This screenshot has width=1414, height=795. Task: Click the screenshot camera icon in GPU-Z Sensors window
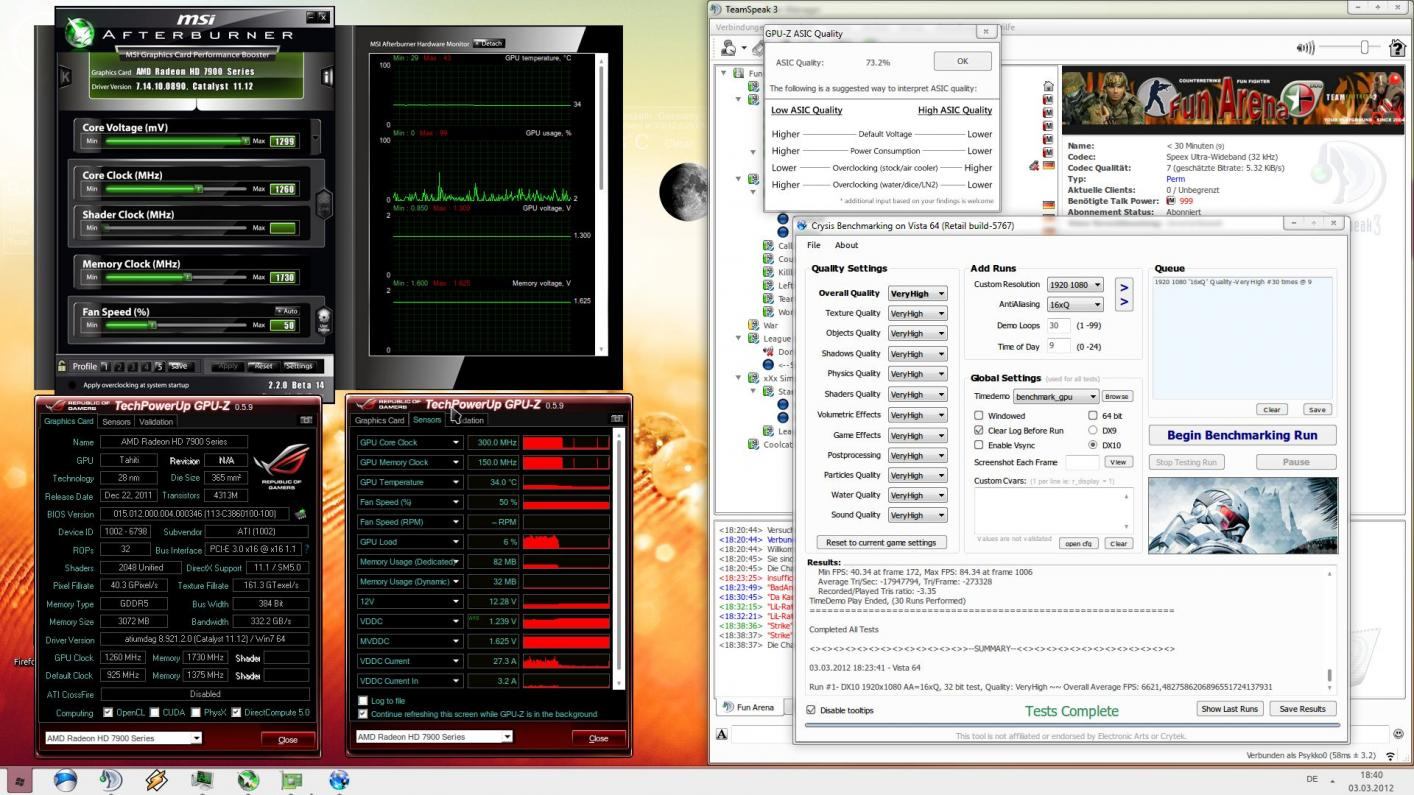pos(617,419)
